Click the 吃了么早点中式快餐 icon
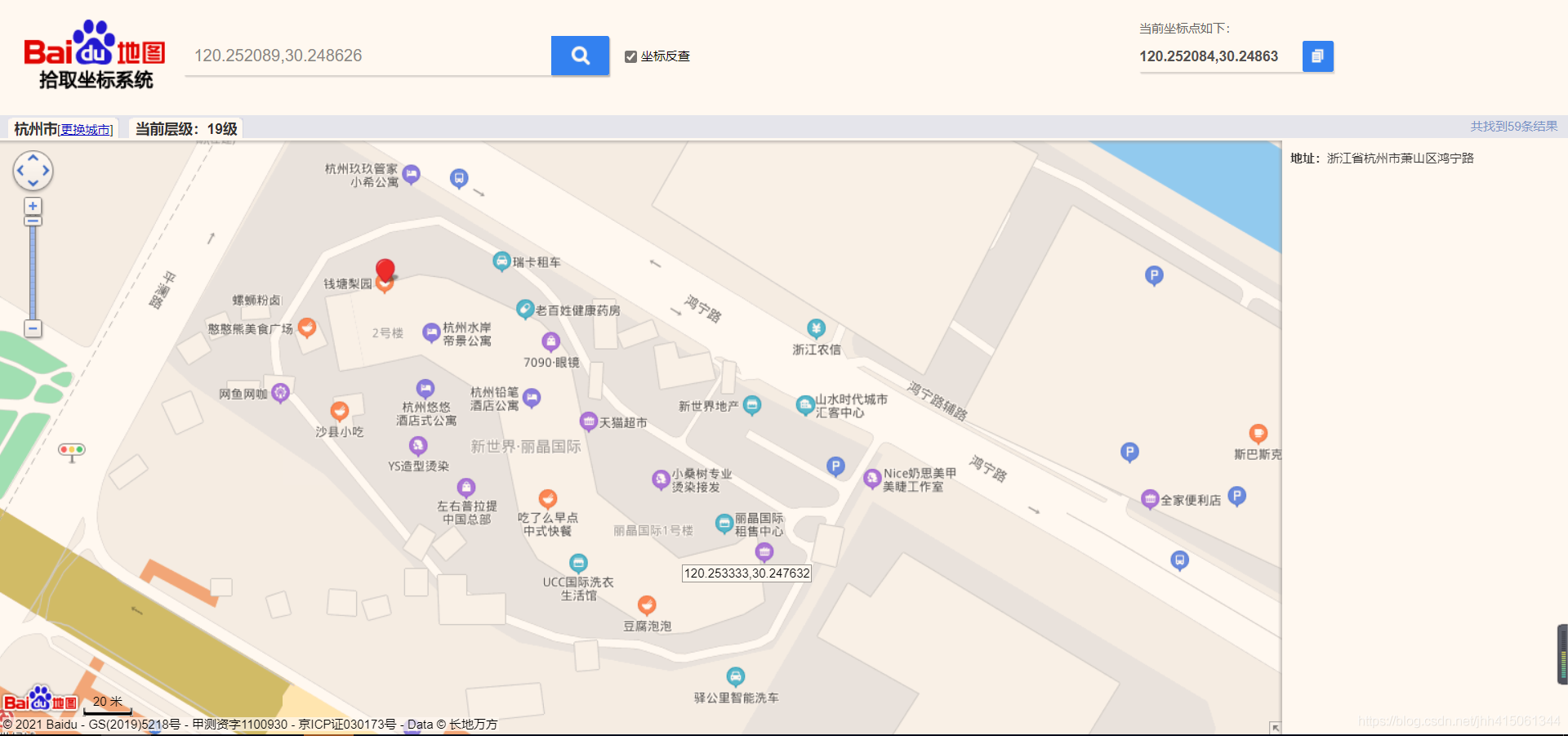The image size is (1568, 736). coord(548,499)
